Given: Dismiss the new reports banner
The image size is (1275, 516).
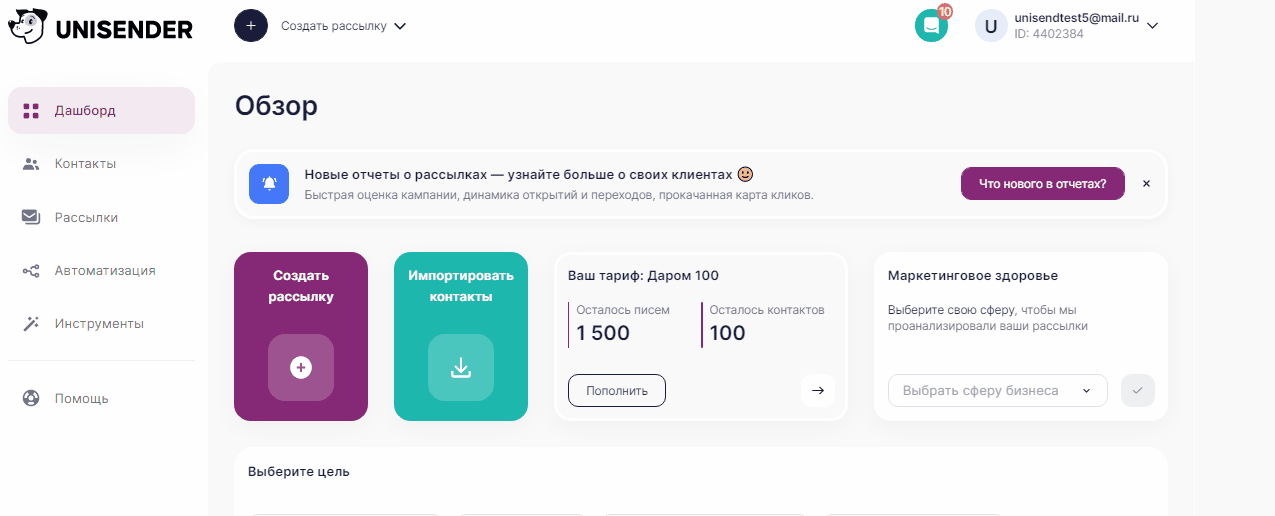Looking at the screenshot, I should [x=1146, y=184].
